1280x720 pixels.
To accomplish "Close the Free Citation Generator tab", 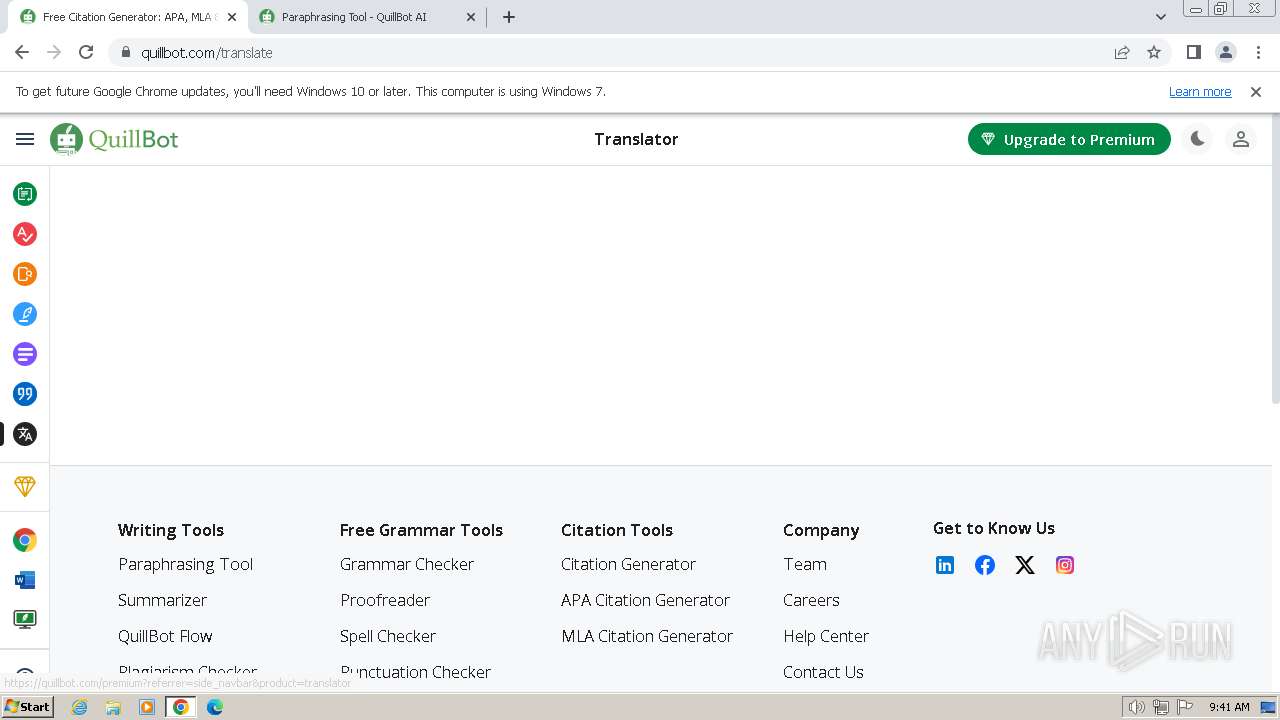I will tap(232, 17).
